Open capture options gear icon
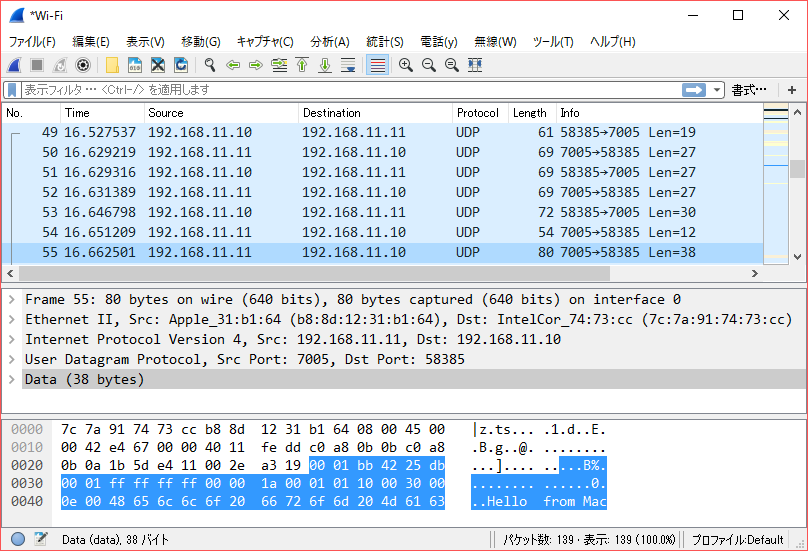The image size is (808, 551). (x=83, y=65)
